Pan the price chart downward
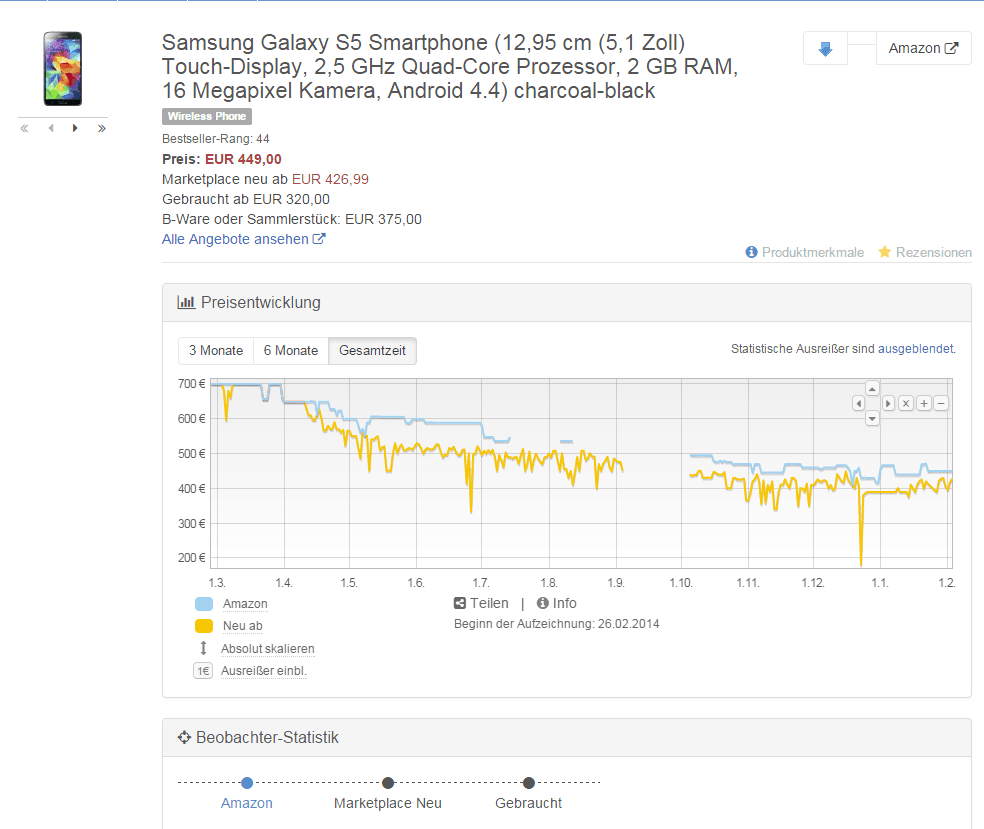The image size is (984, 829). point(872,419)
